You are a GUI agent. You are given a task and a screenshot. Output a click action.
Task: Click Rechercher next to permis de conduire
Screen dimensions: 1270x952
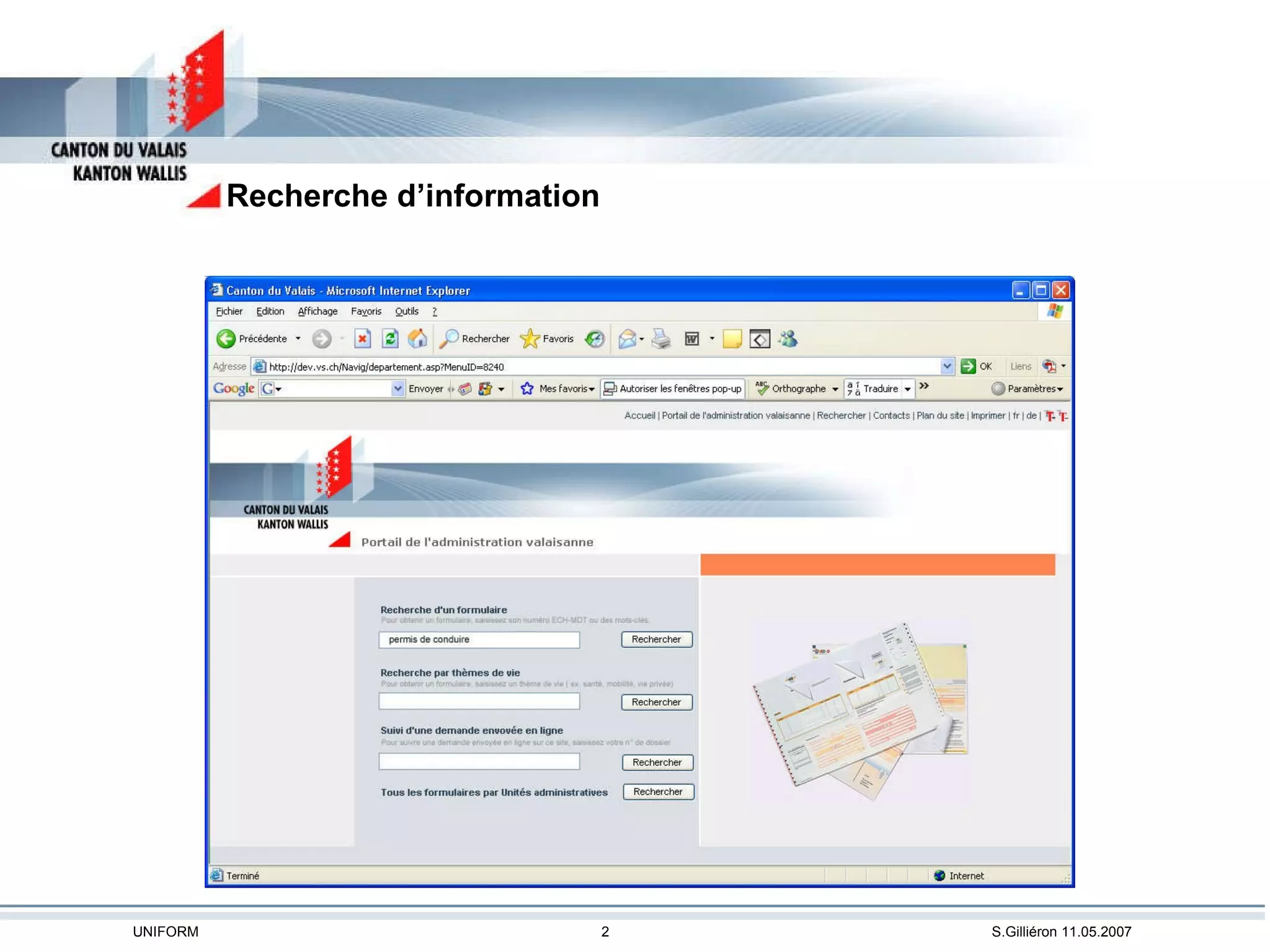click(x=656, y=639)
